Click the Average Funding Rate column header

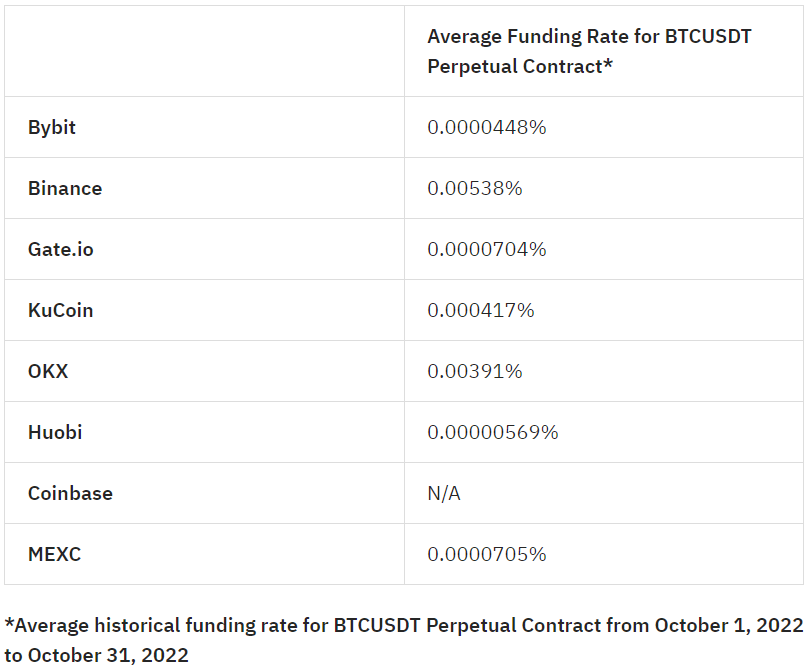click(x=589, y=51)
